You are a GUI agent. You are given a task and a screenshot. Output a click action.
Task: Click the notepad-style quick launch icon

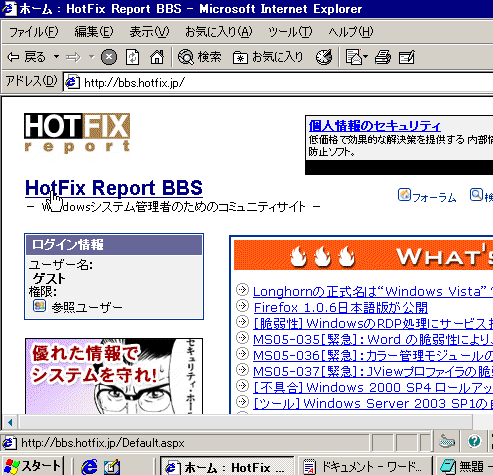point(112,467)
